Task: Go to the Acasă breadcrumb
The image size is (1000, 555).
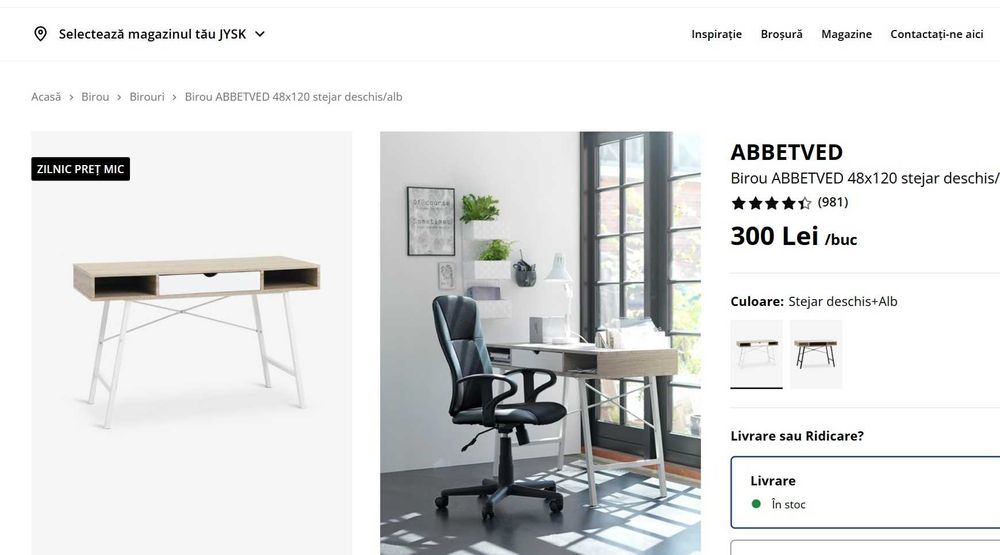Action: (x=46, y=97)
